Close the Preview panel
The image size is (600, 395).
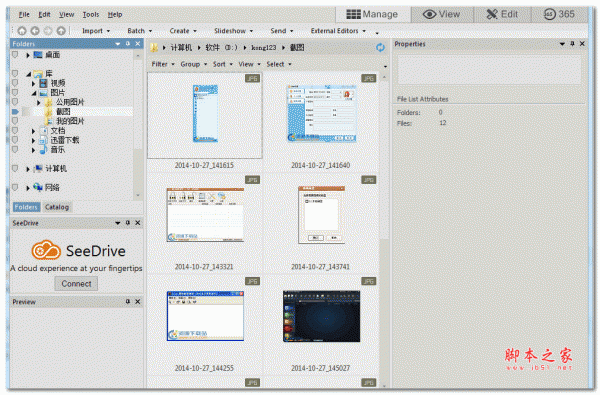point(138,302)
